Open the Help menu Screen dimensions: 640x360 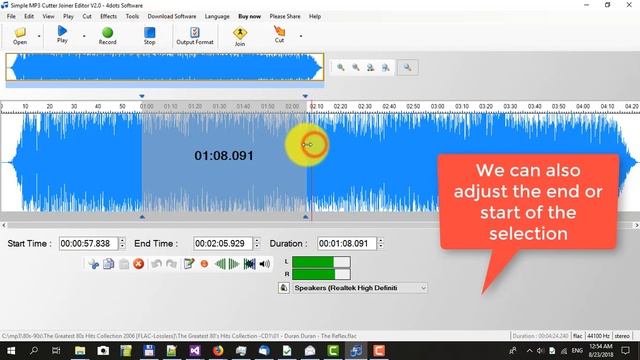[315, 16]
